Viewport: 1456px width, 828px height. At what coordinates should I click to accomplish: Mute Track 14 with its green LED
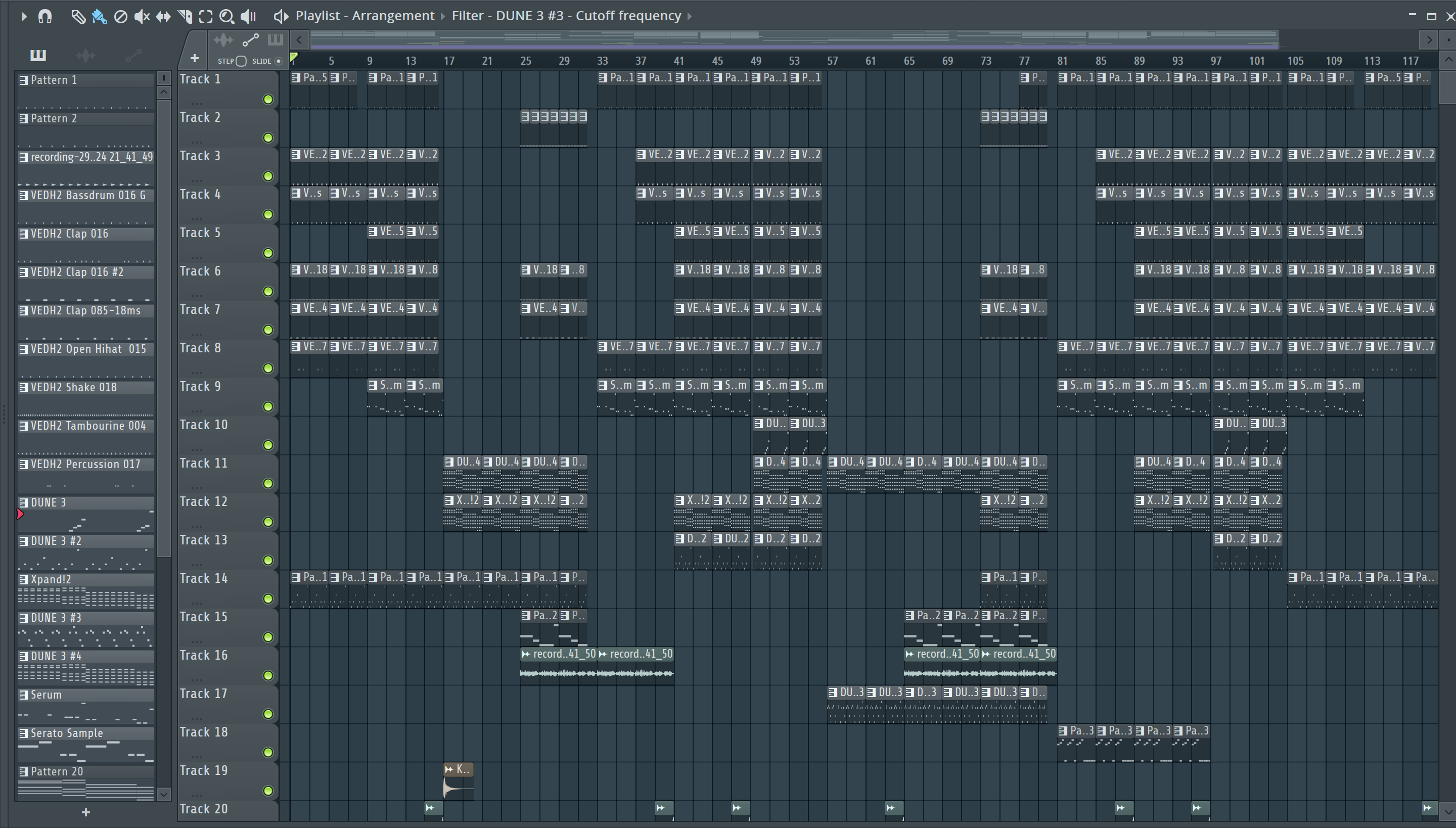[268, 599]
